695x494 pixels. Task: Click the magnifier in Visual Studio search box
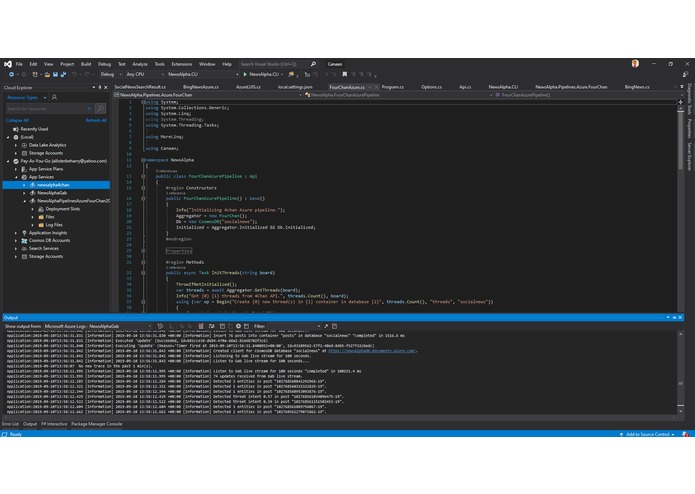coord(313,64)
